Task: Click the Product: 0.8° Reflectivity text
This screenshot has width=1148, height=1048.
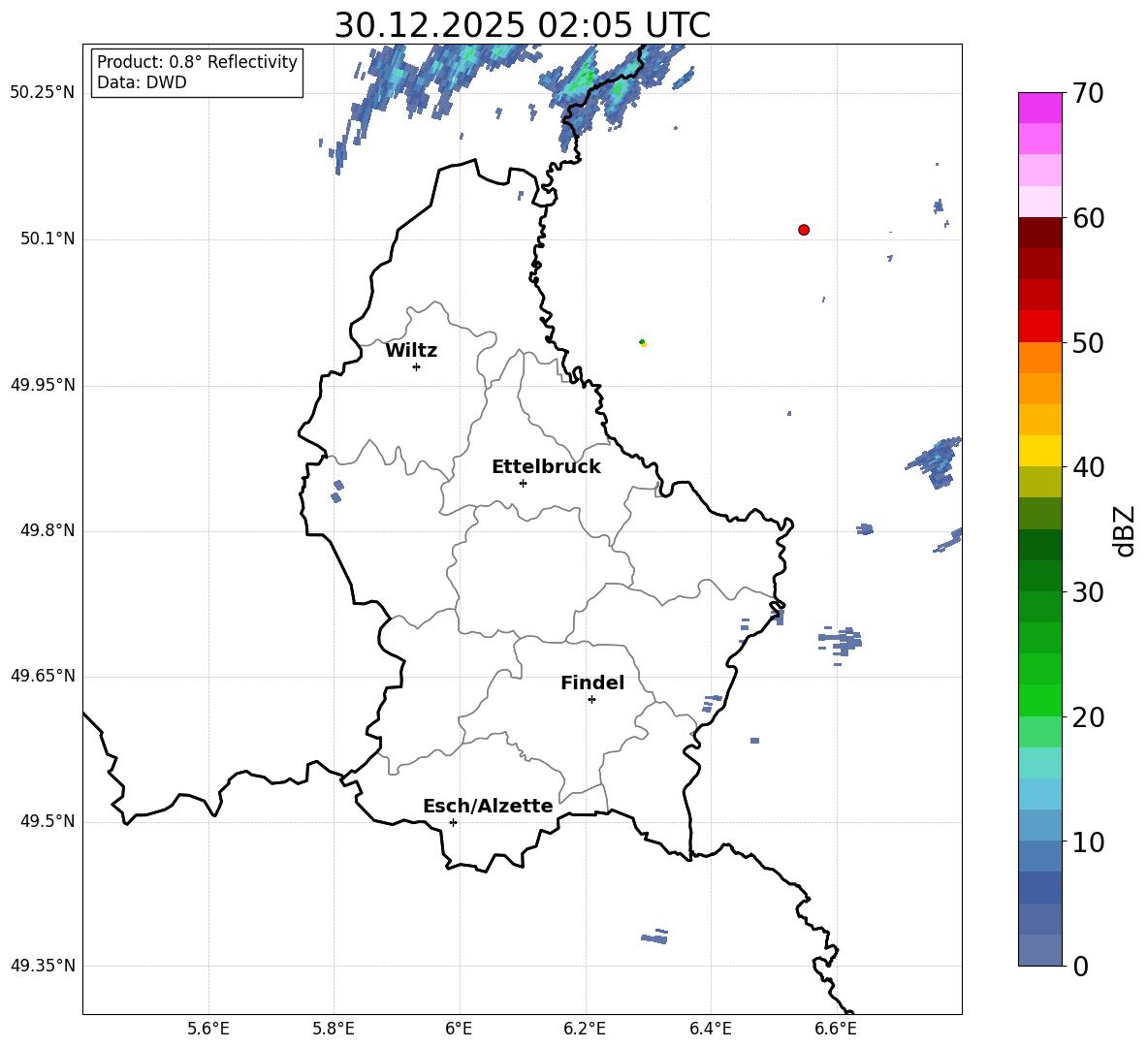Action: tap(197, 62)
